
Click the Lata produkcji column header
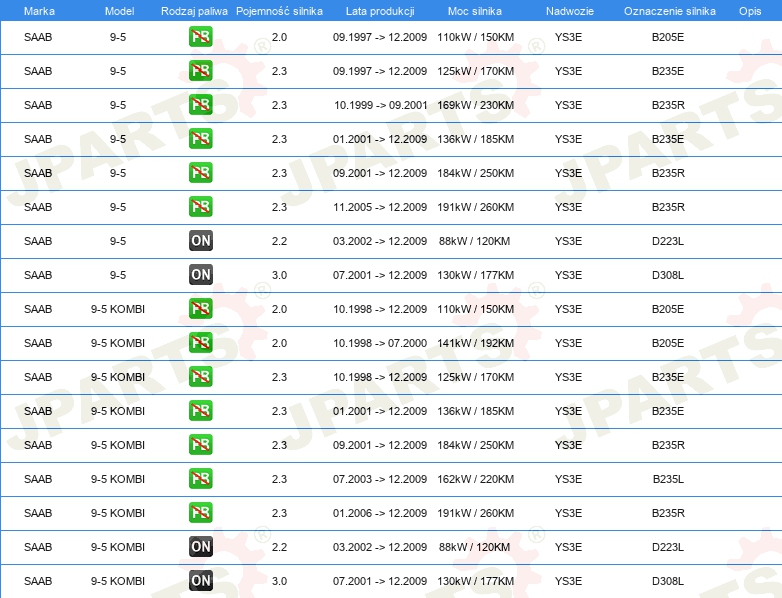[x=380, y=11]
